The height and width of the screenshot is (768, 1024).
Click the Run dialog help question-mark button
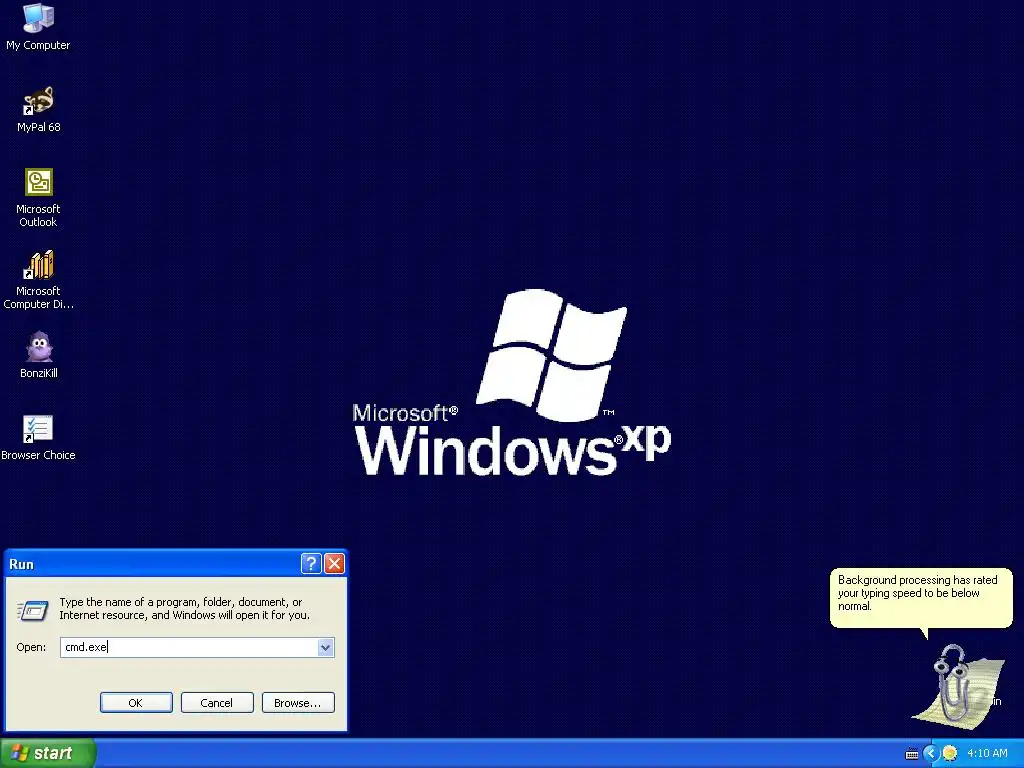click(311, 564)
